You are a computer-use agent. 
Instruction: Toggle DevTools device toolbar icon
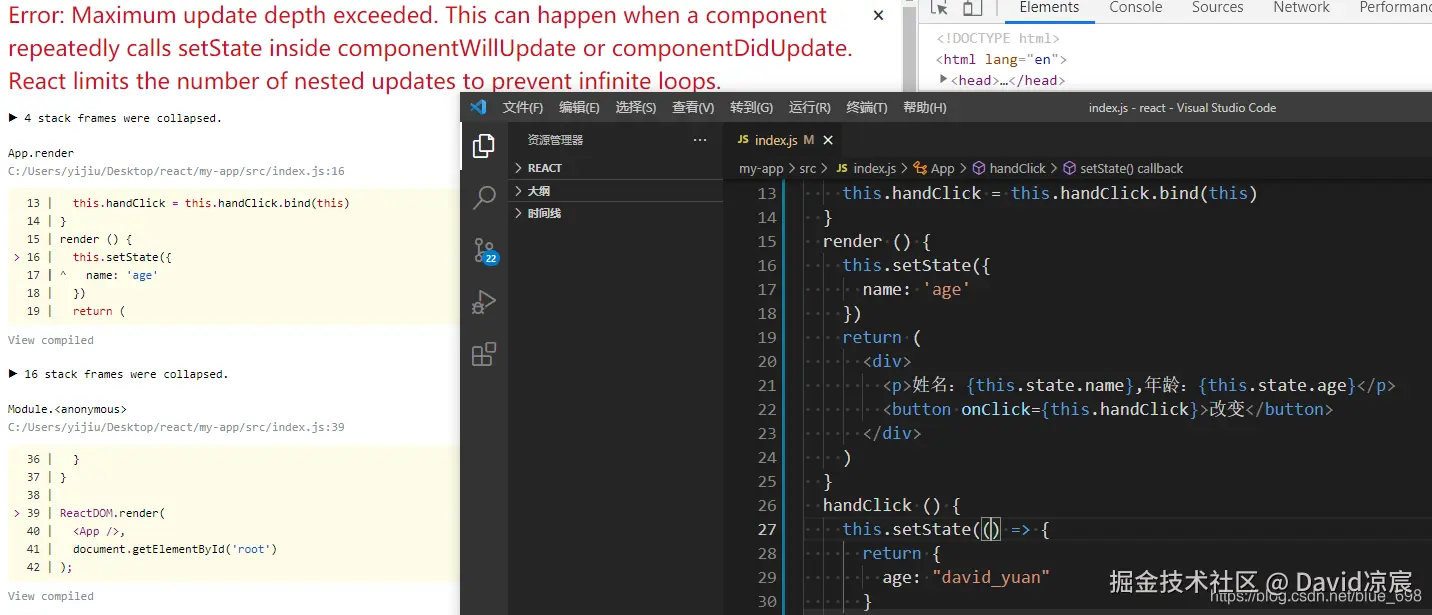972,8
